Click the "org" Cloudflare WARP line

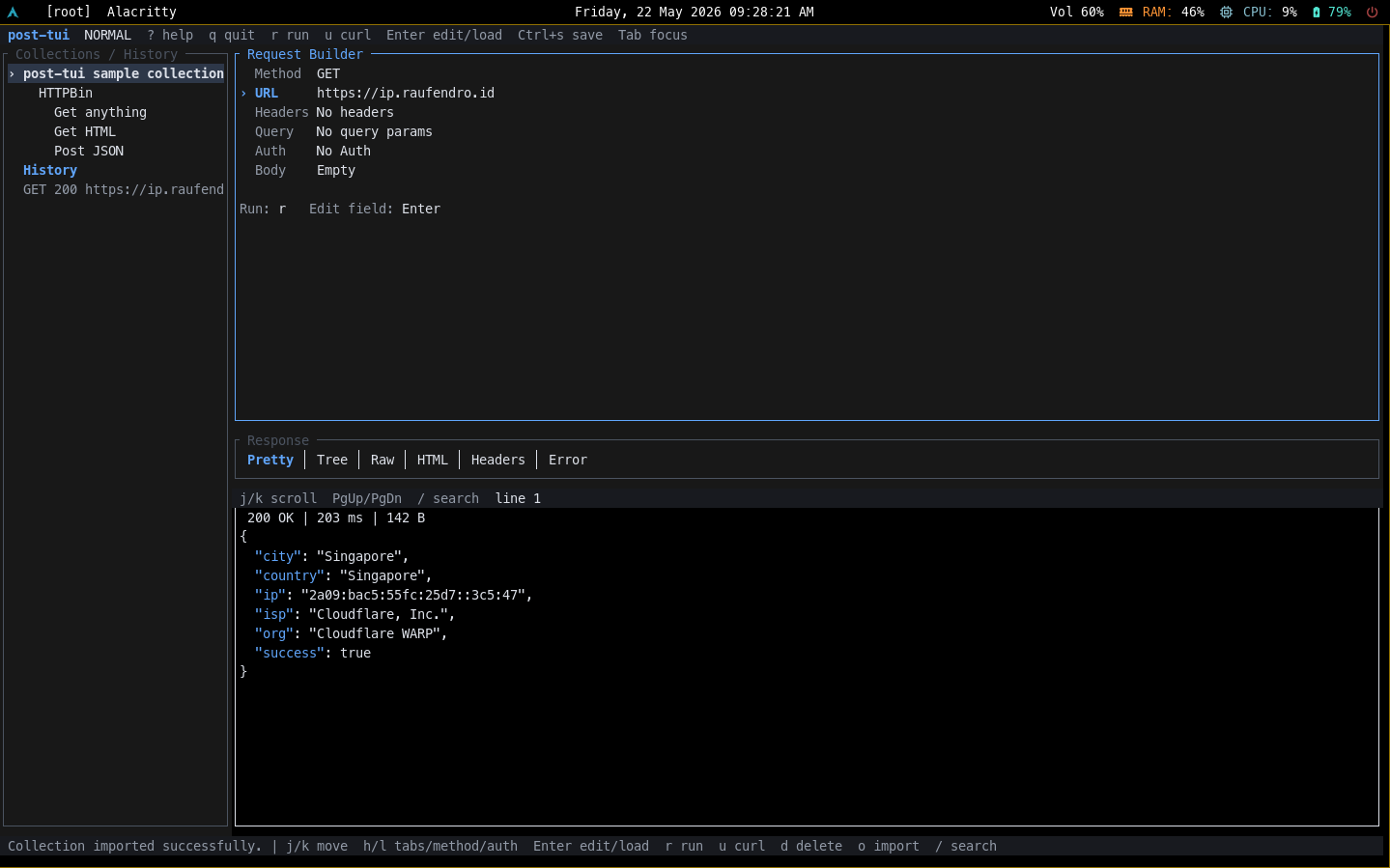click(352, 634)
